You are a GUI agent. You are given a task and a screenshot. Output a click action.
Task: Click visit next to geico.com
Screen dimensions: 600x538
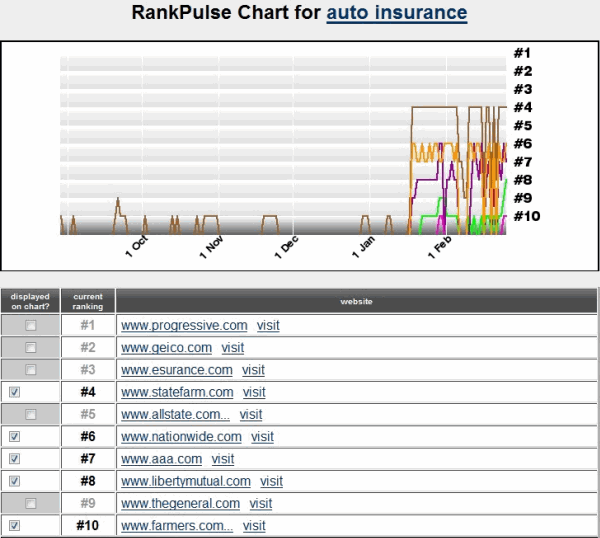[233, 348]
